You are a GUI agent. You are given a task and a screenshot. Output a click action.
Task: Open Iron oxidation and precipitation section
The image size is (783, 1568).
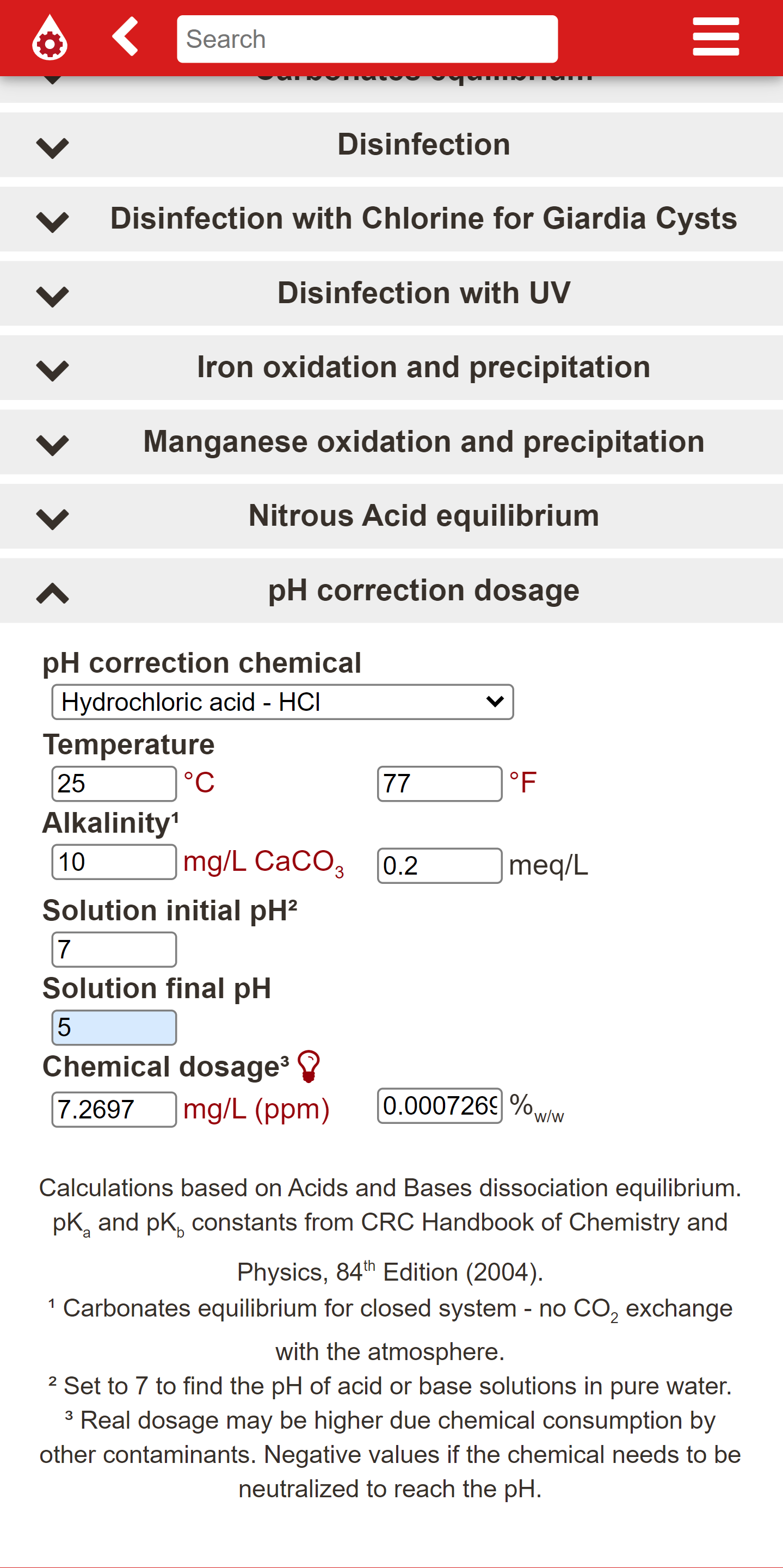pyautogui.click(x=391, y=368)
